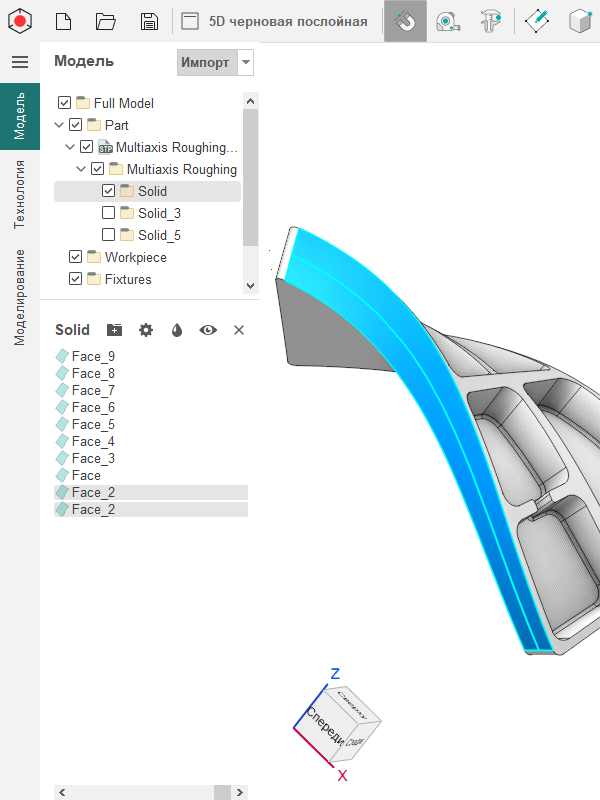Switch to the Технология tab
Screen dimensions: 600x800
19,194
